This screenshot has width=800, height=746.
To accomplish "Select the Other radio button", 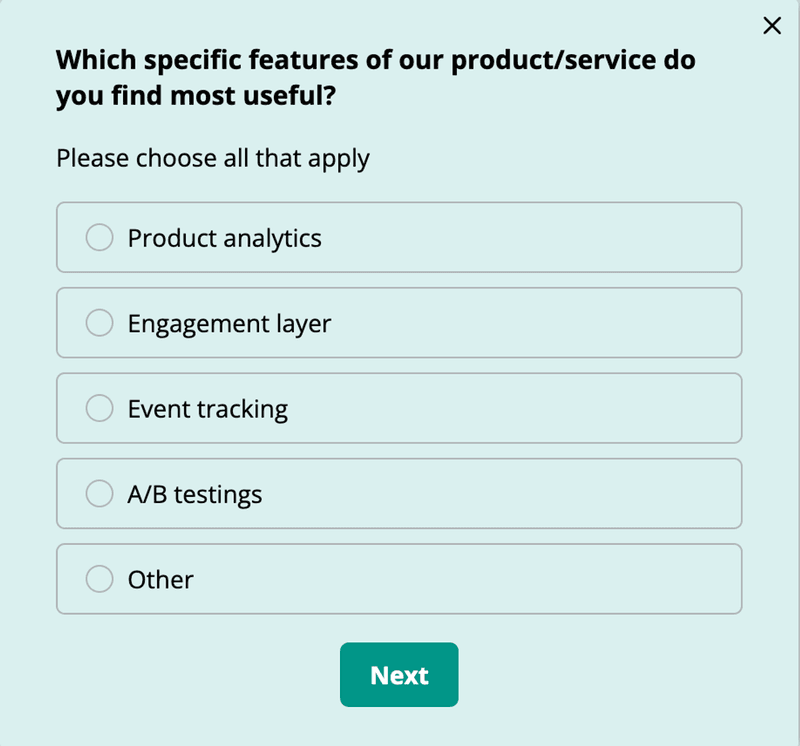I will (x=99, y=578).
